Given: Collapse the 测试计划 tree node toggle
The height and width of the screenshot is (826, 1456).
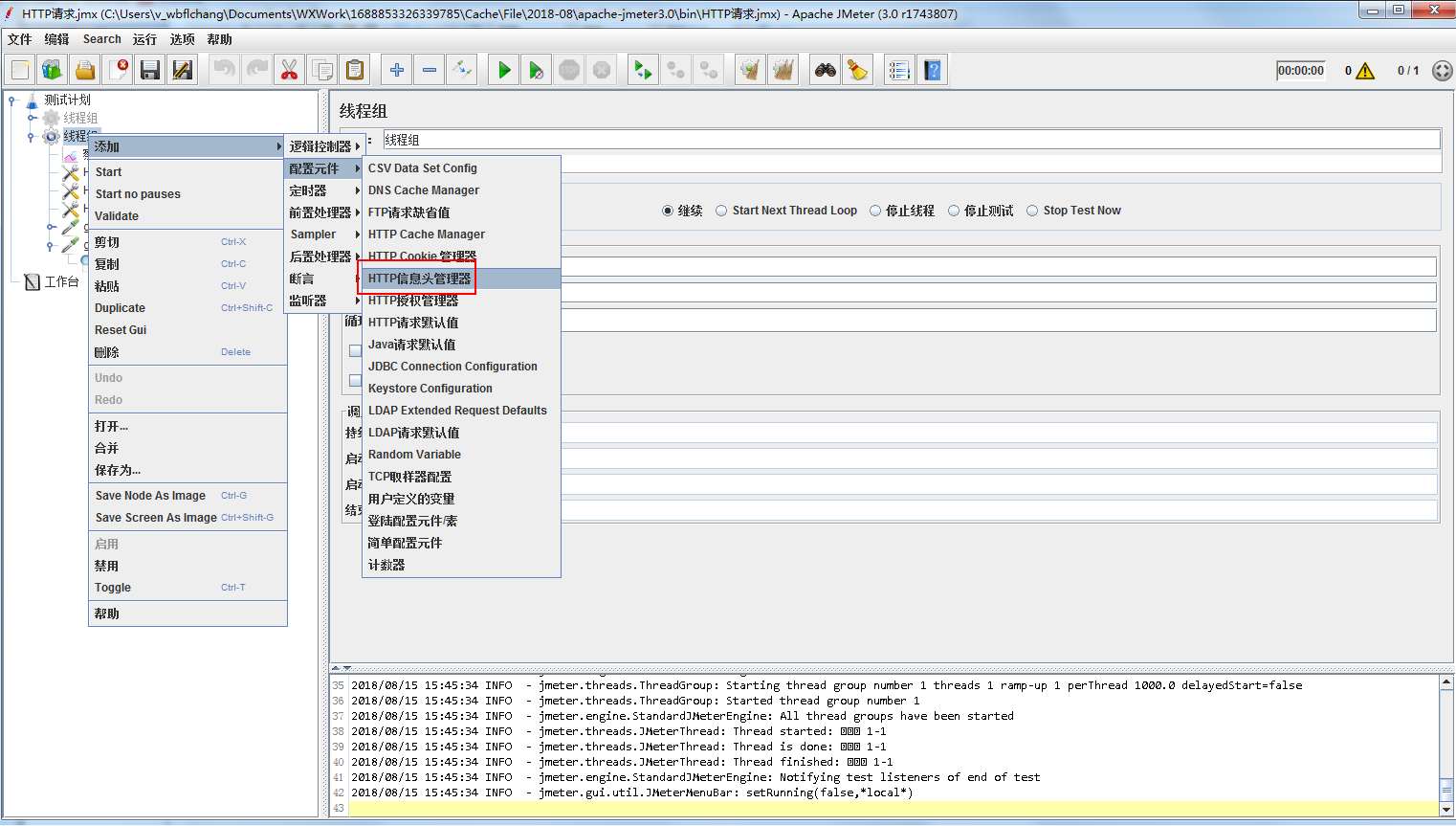Looking at the screenshot, I should 13,99.
